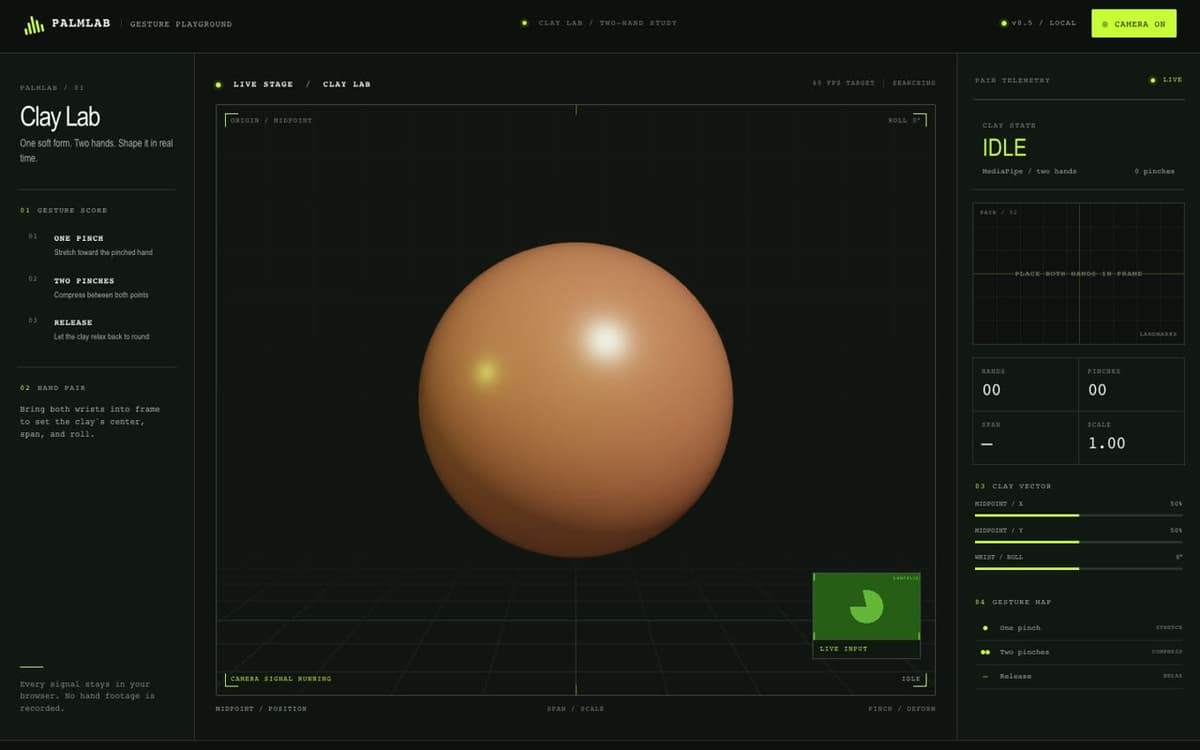Click the Clay Lab page title
1200x750 pixels.
[x=60, y=117]
